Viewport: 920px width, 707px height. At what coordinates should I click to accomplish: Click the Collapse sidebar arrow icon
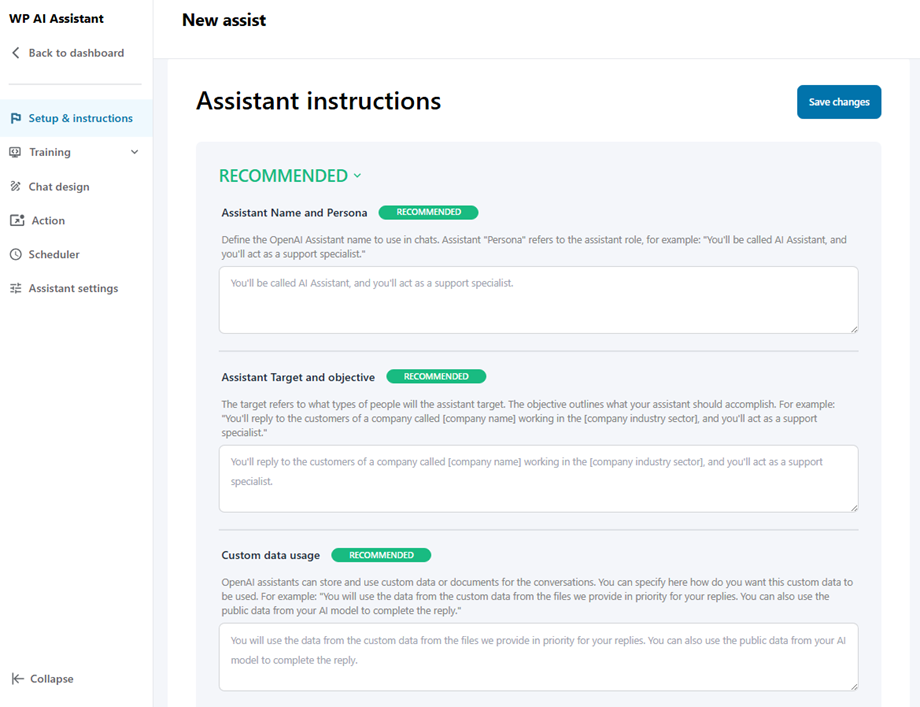pos(17,679)
